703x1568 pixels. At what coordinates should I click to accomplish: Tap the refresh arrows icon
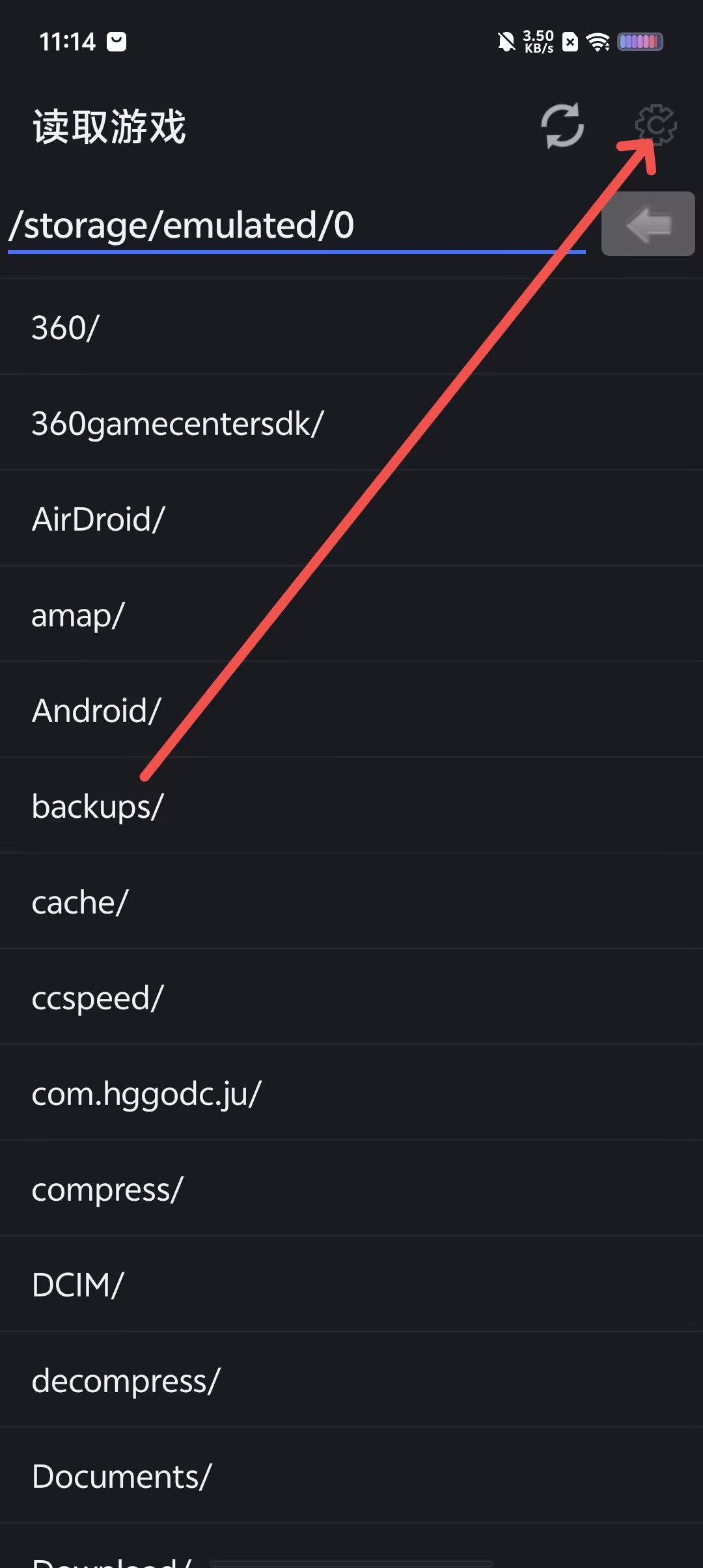[x=562, y=126]
